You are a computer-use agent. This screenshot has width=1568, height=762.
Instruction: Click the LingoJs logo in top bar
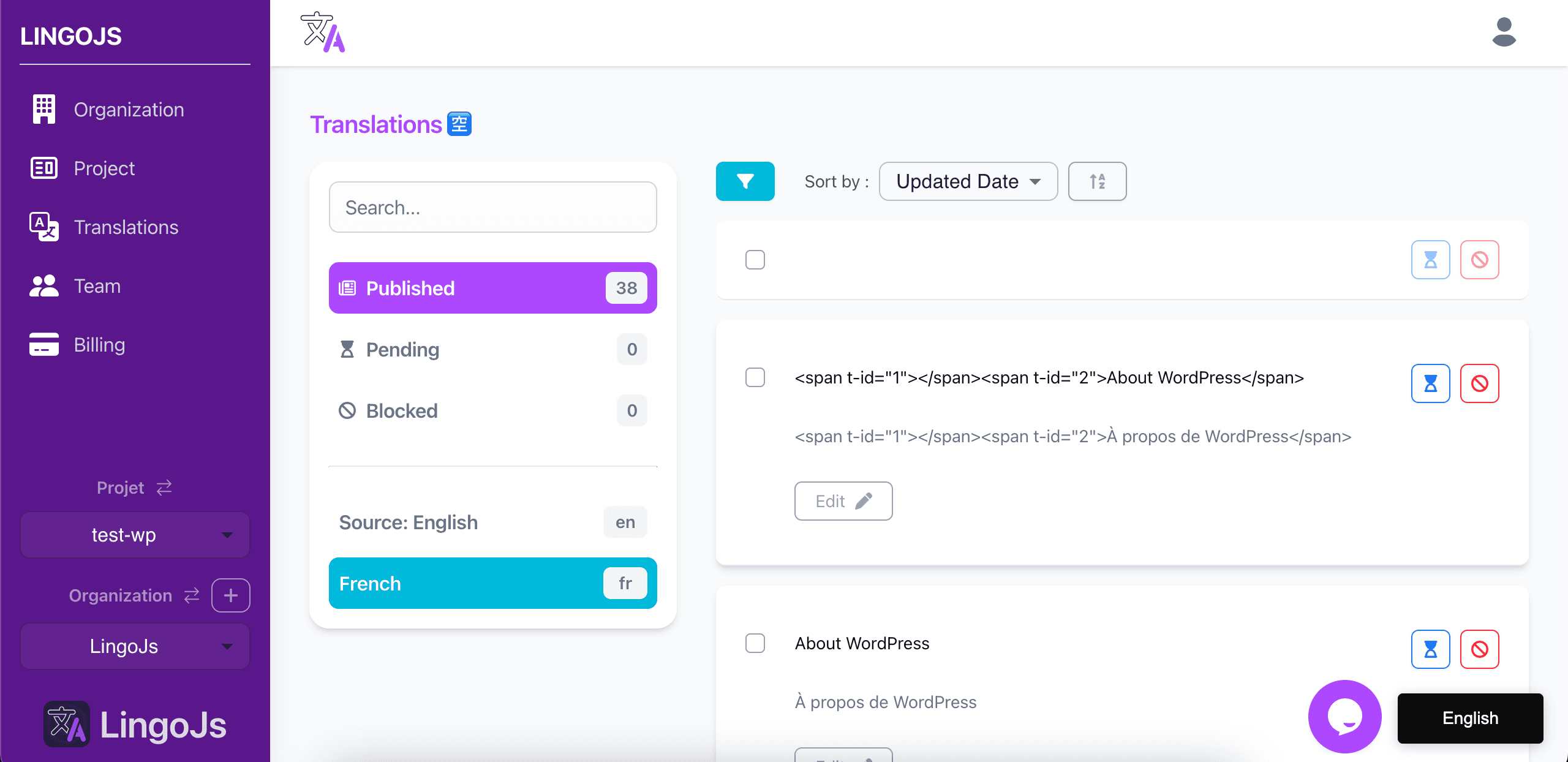click(323, 32)
